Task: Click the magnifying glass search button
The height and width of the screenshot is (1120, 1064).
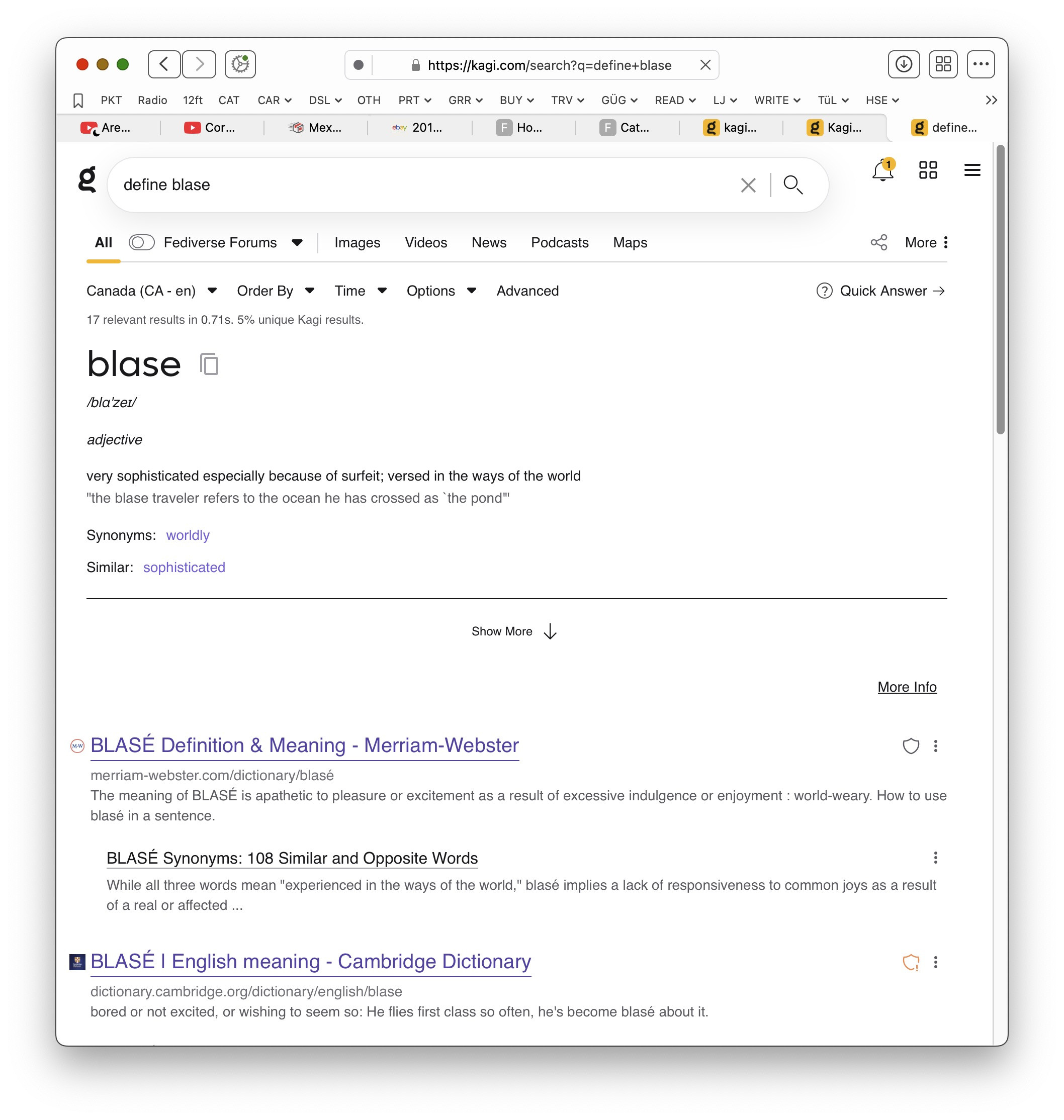Action: tap(792, 185)
